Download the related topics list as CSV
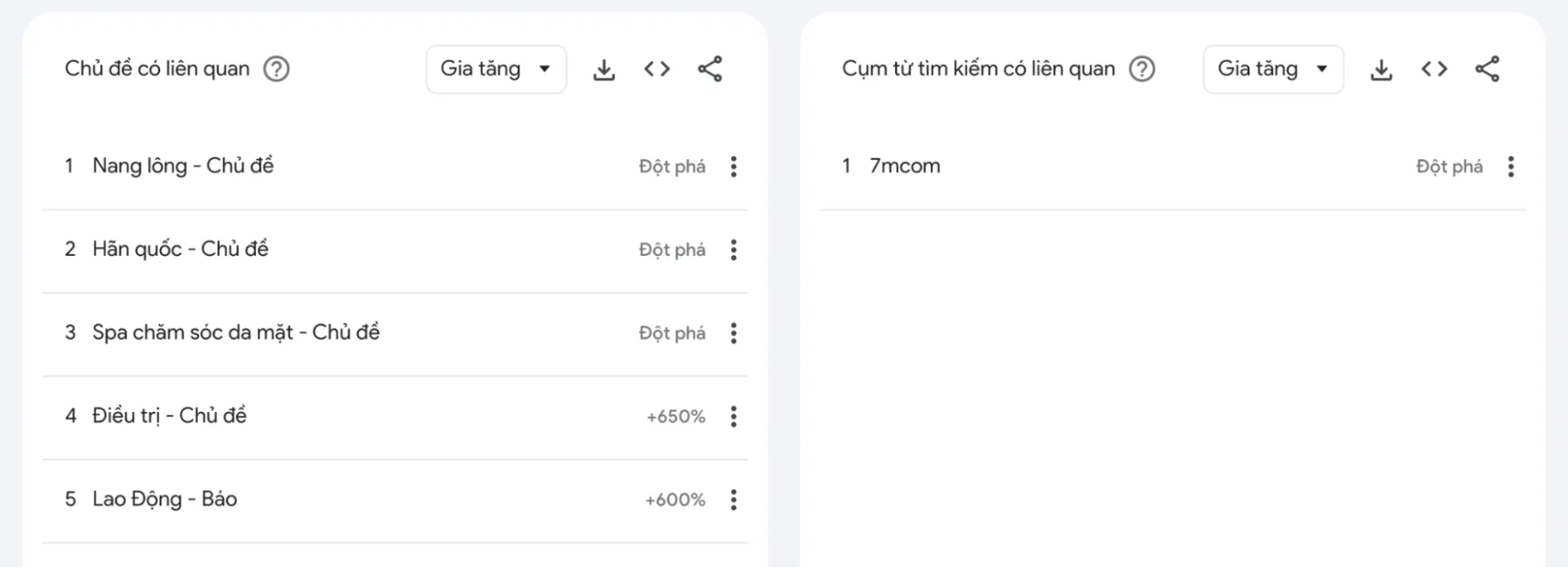The height and width of the screenshot is (568, 1568). pos(604,69)
